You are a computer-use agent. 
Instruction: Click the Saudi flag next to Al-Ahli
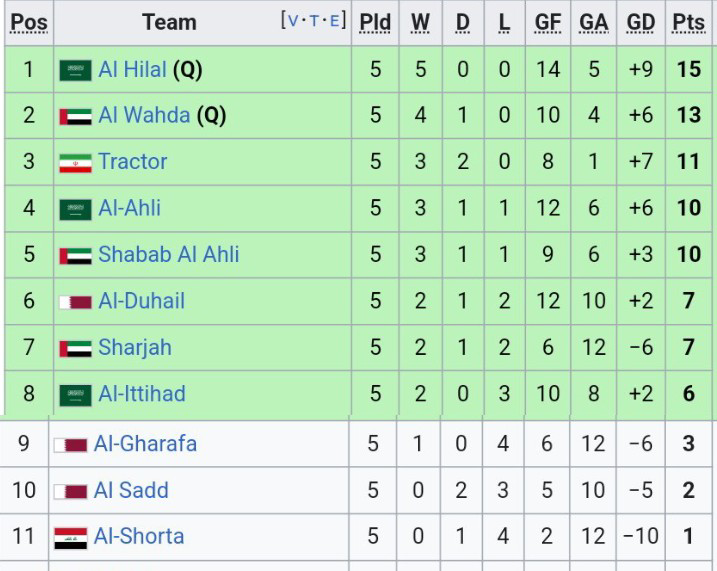tap(75, 209)
